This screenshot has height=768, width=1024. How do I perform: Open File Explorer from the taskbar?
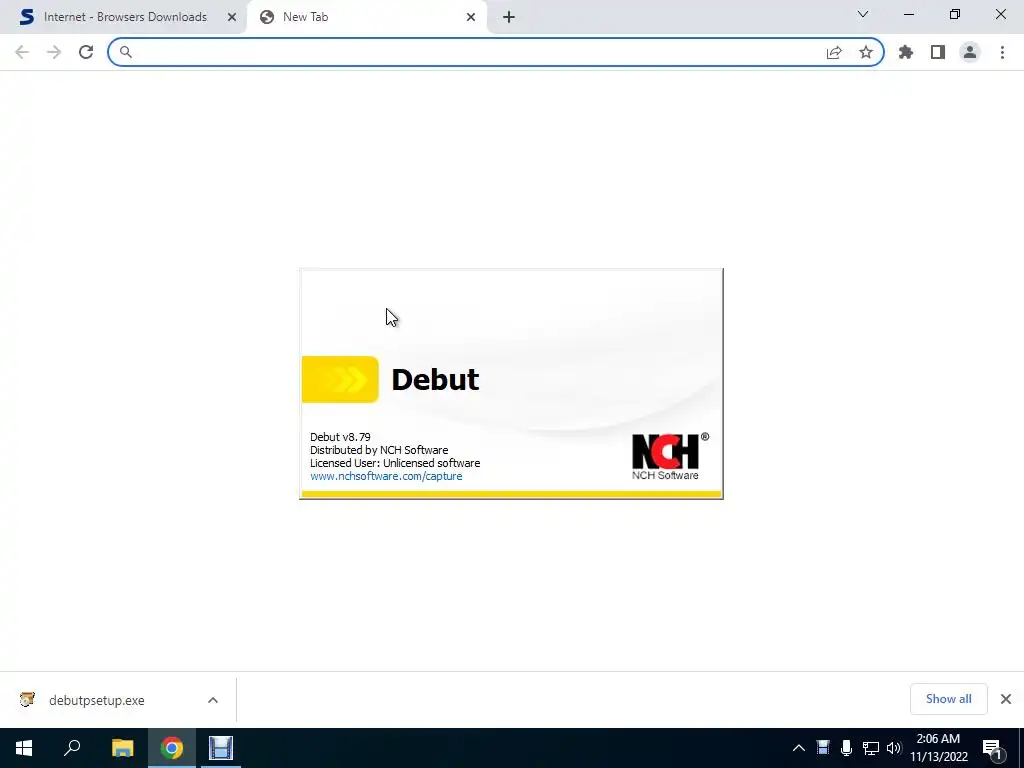click(122, 748)
